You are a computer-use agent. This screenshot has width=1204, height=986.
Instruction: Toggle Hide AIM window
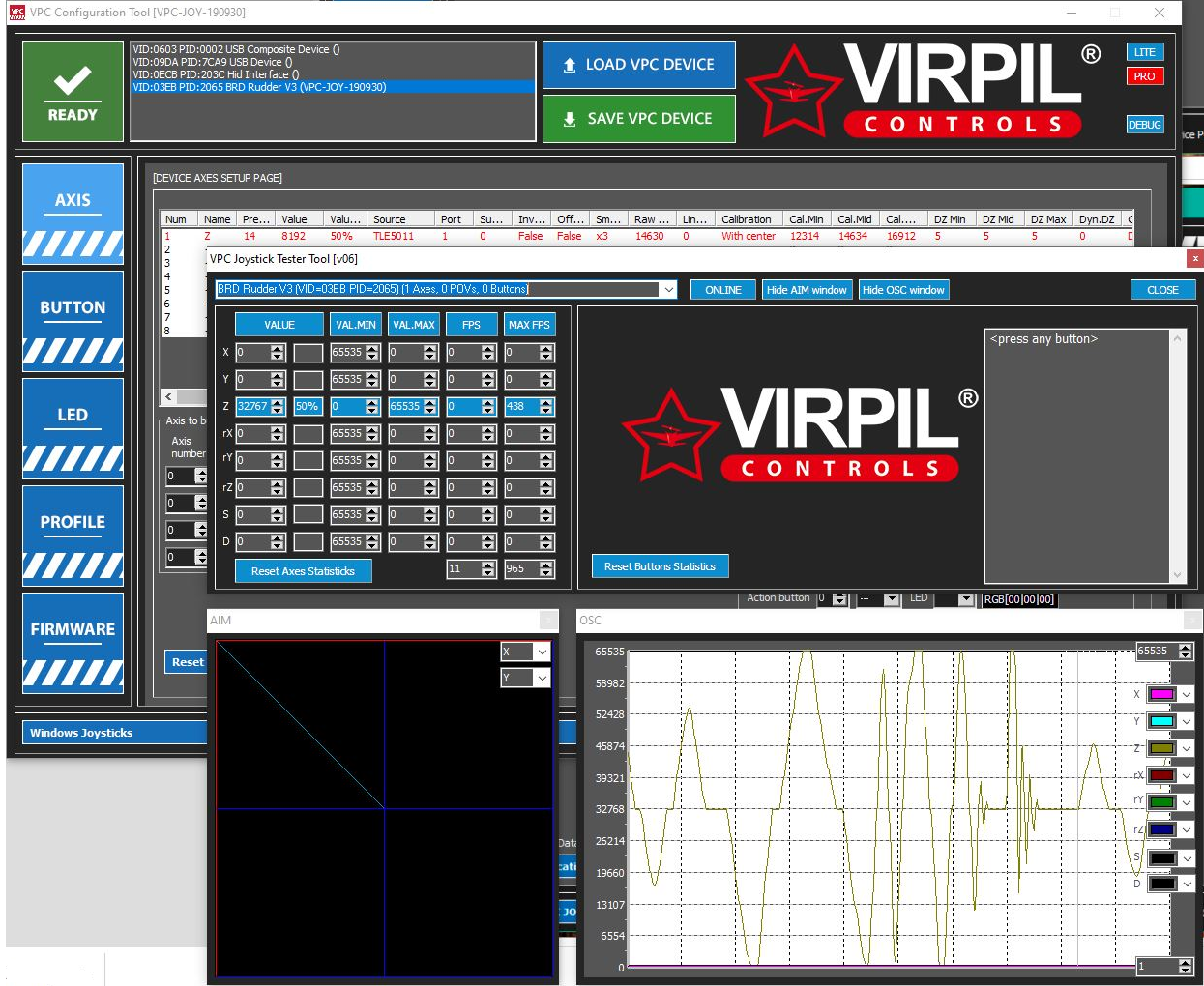807,290
